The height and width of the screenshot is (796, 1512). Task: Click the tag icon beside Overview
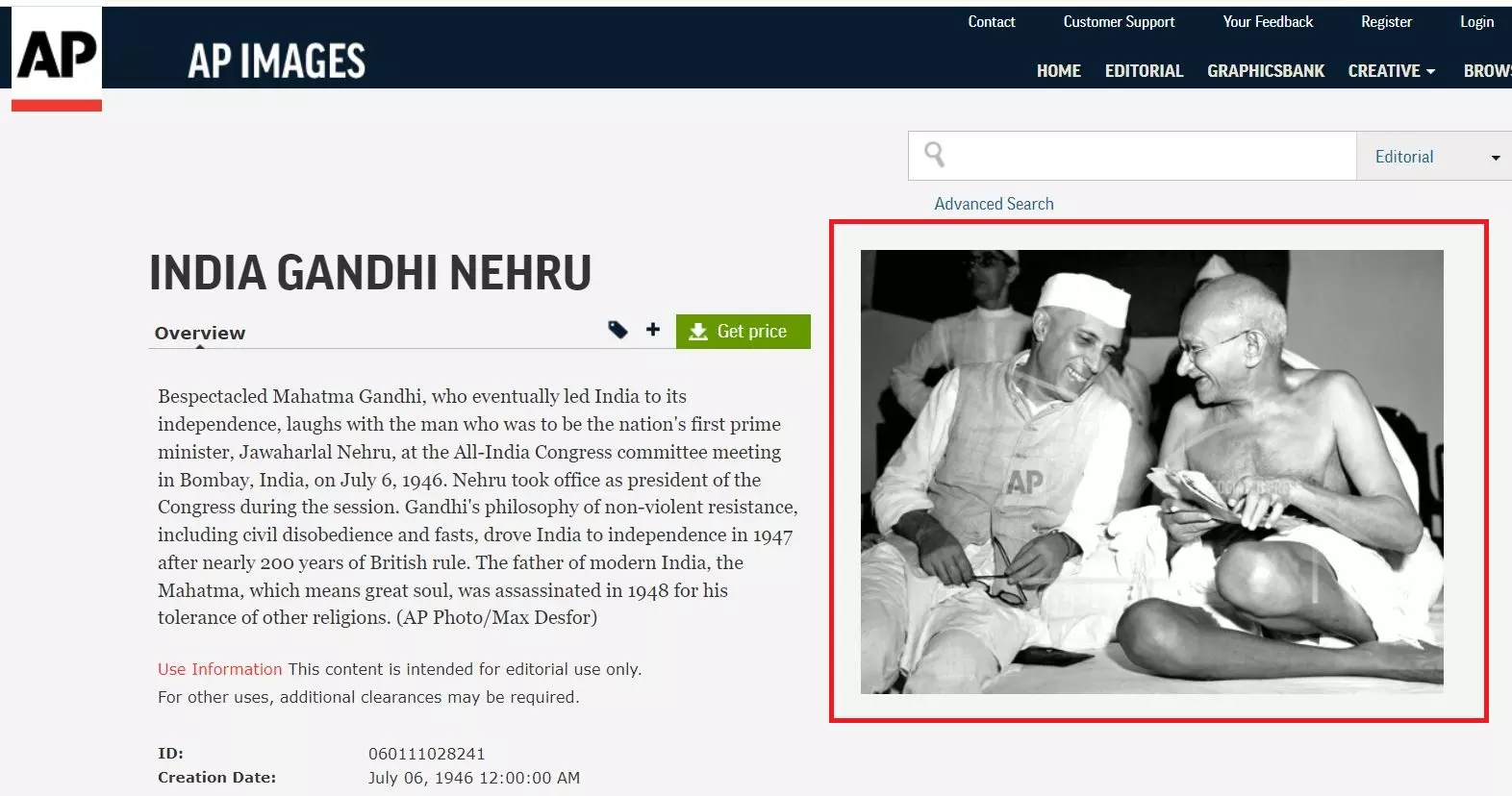(x=617, y=330)
